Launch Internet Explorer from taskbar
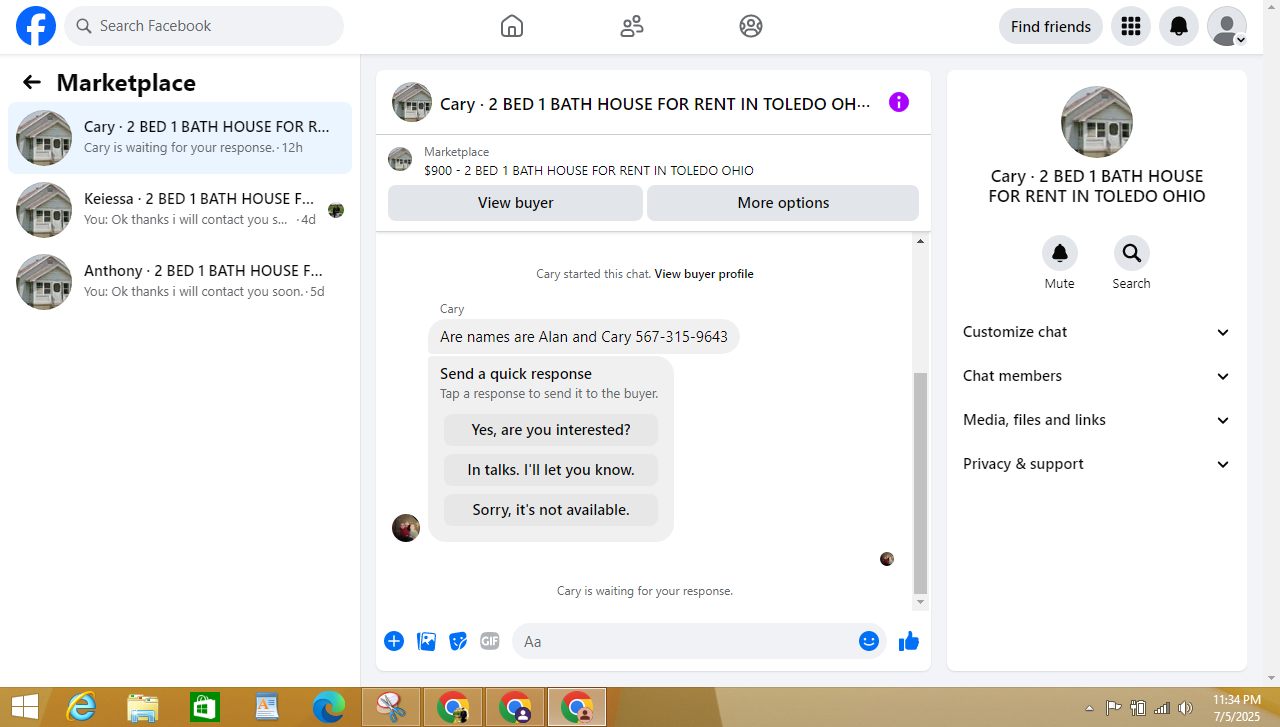 81,708
